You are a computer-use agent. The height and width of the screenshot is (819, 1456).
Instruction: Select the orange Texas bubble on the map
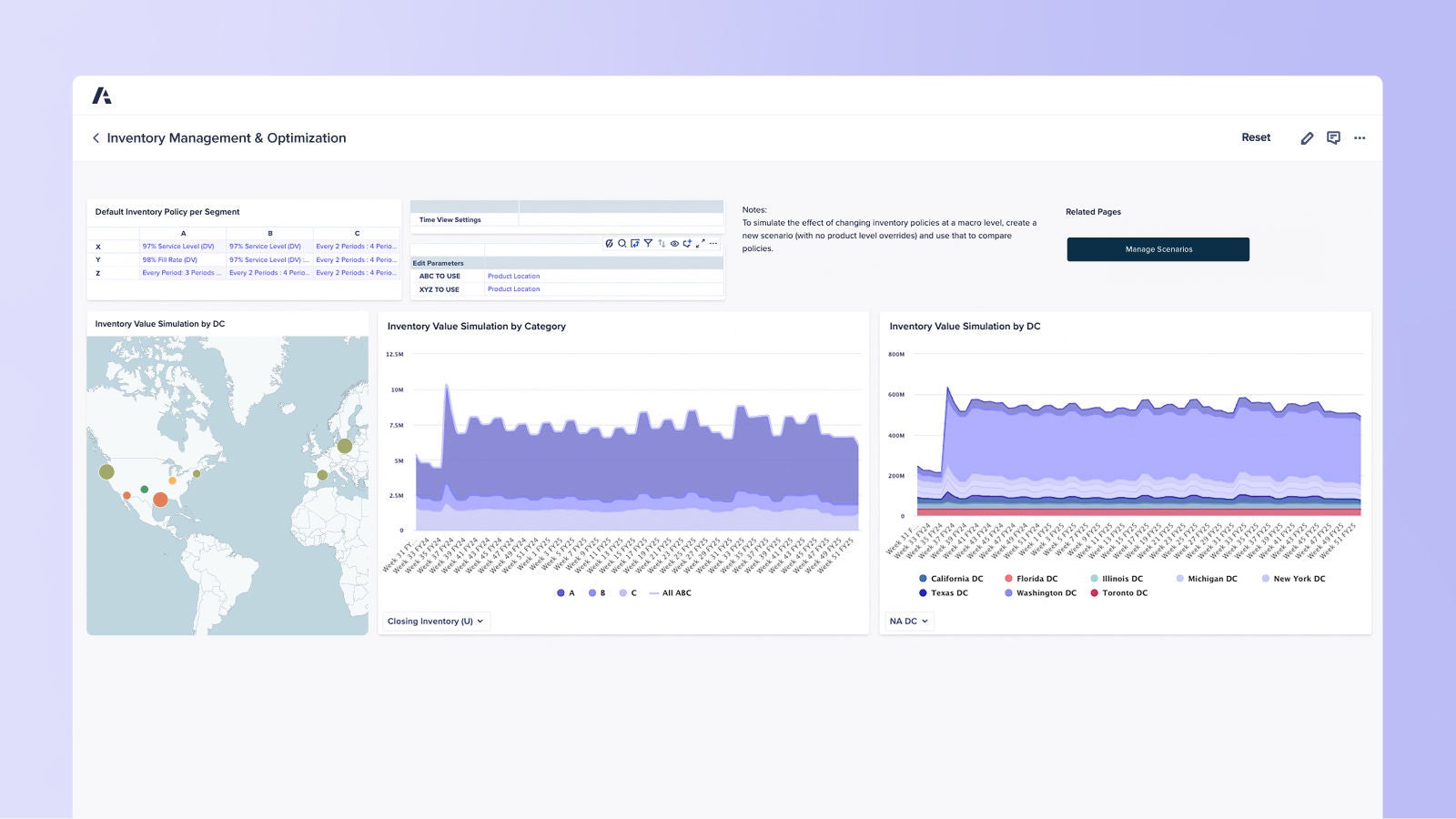pos(162,499)
